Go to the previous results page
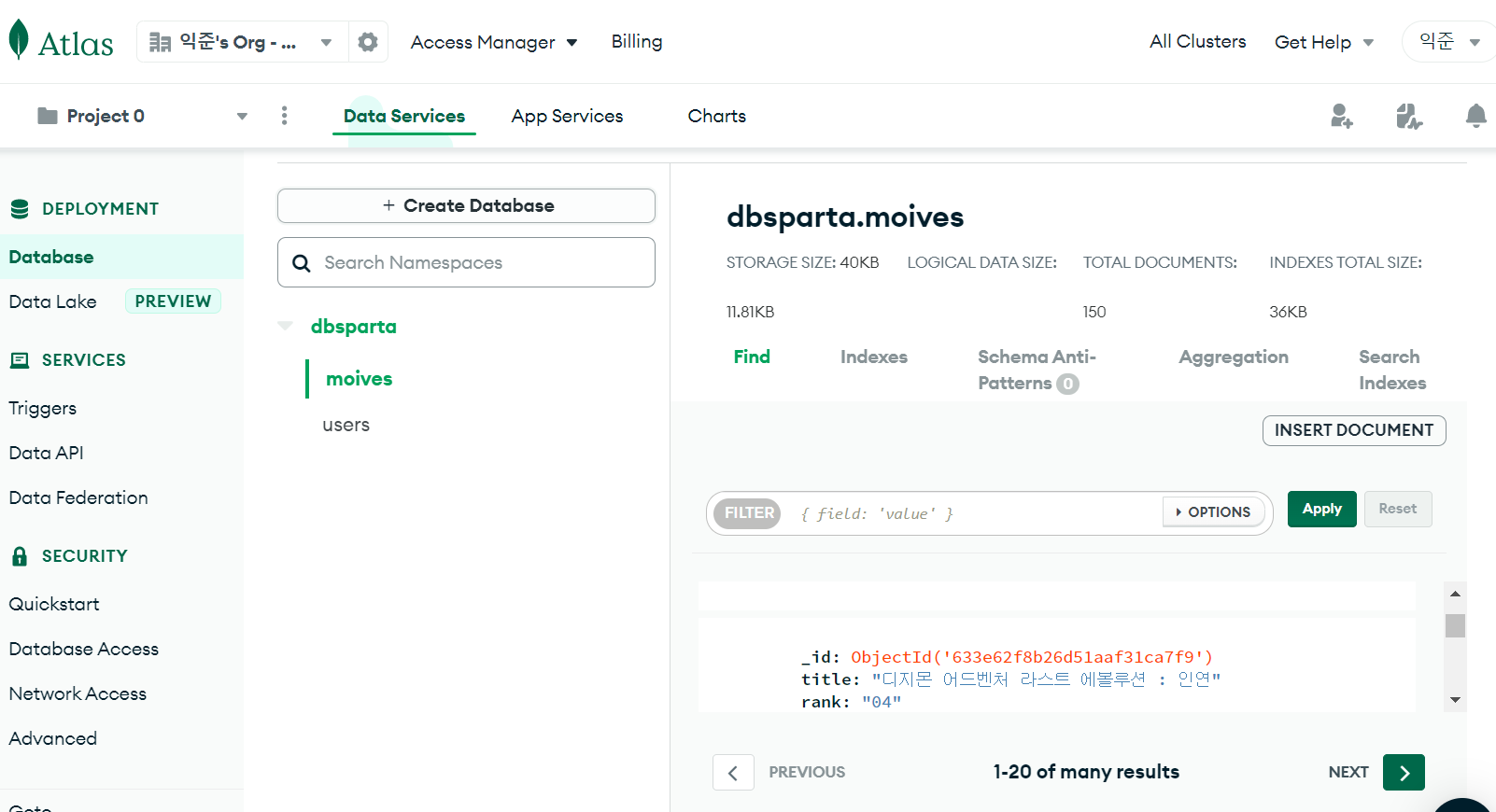The image size is (1496, 812). coord(733,772)
